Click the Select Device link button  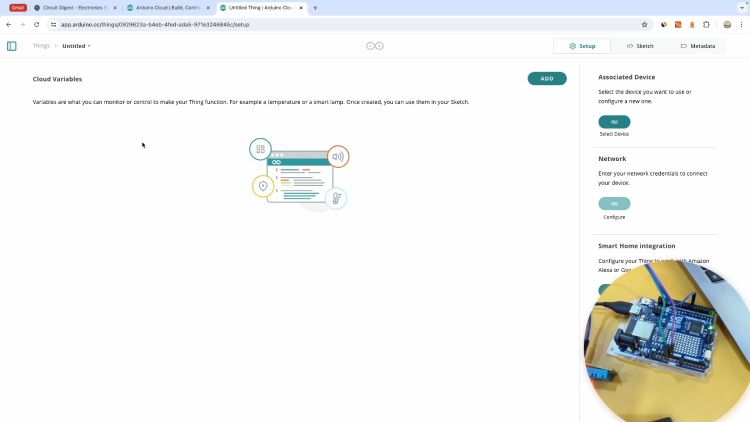click(x=614, y=122)
